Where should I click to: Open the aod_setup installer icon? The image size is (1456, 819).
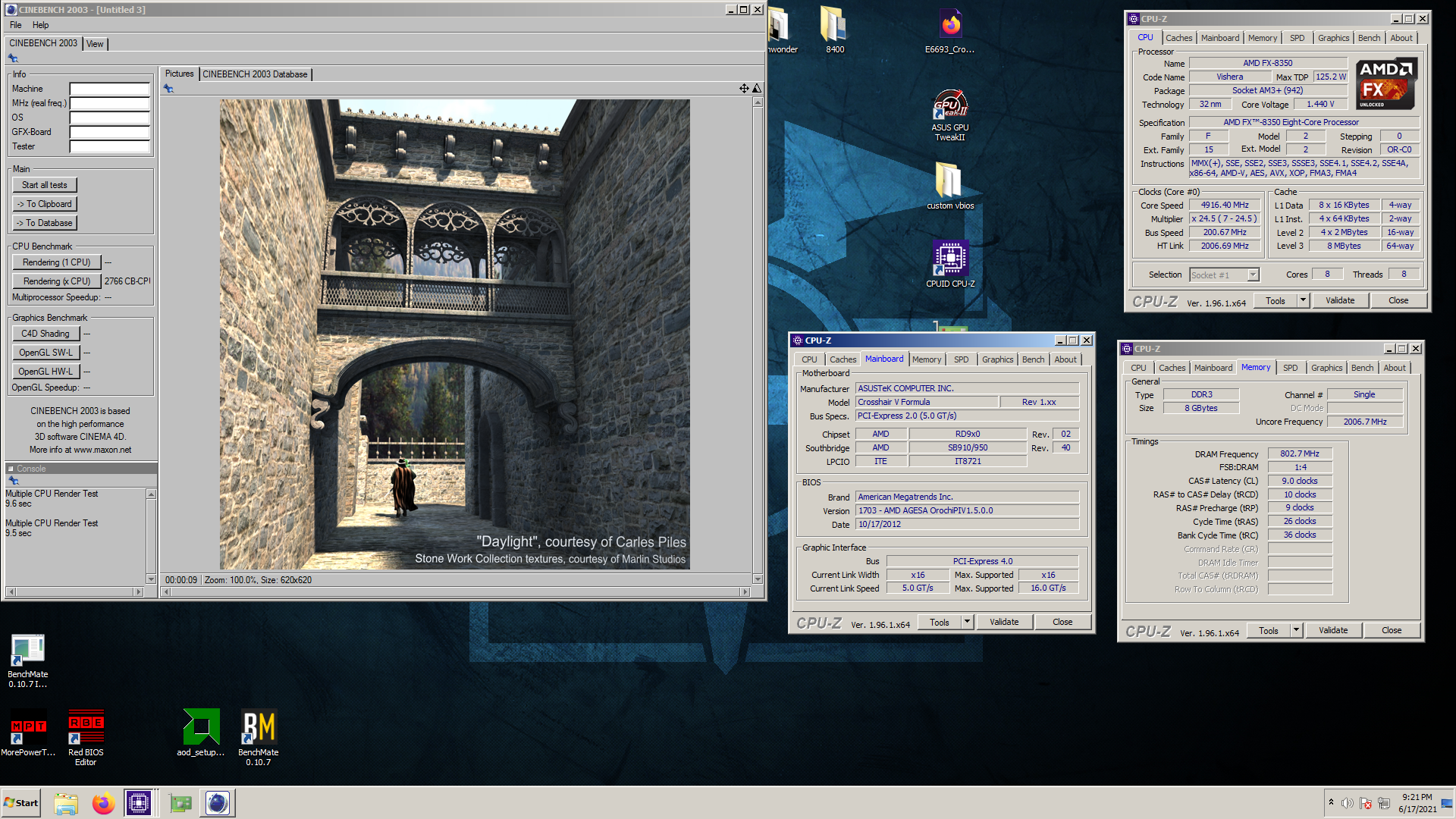[201, 733]
